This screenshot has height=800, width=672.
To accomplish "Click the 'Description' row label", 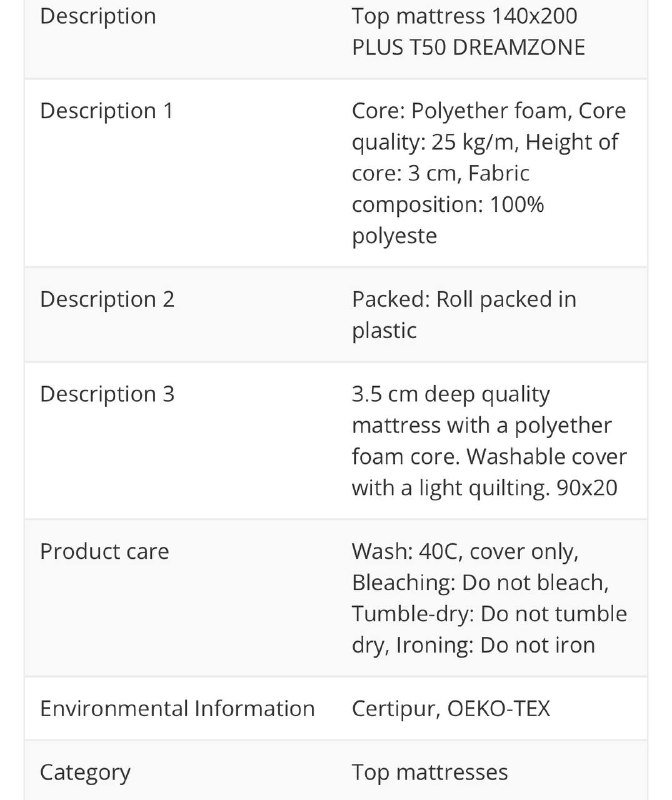I will (x=98, y=17).
